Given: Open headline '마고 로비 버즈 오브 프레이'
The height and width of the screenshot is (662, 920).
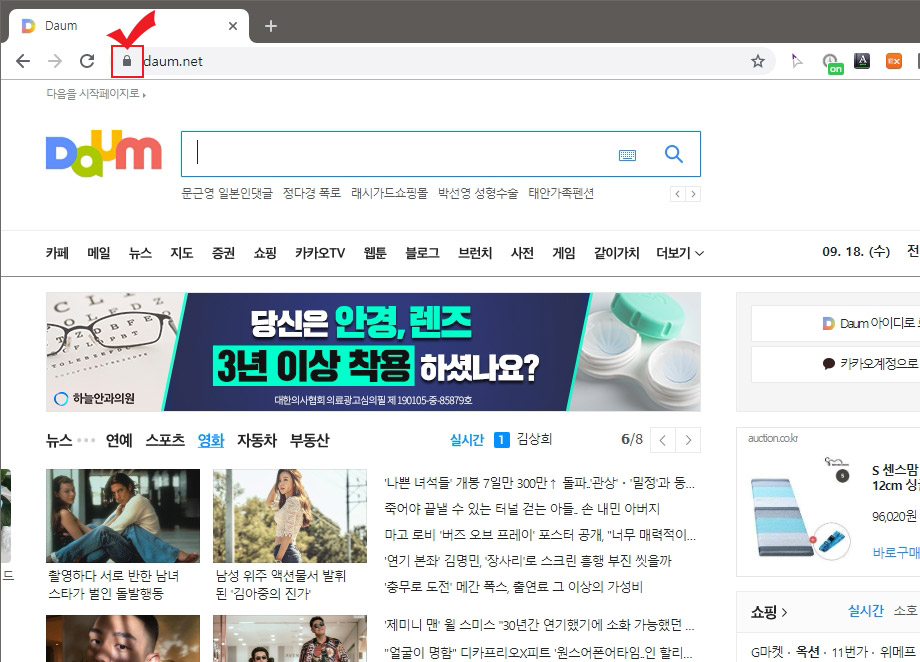Looking at the screenshot, I should pos(540,535).
